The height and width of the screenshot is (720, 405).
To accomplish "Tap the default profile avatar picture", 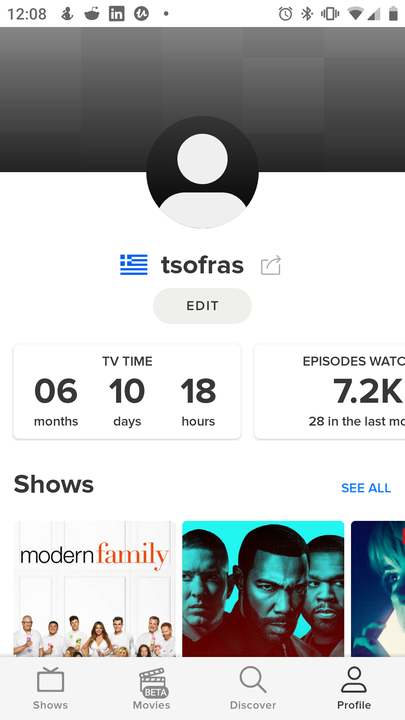I will 202,172.
